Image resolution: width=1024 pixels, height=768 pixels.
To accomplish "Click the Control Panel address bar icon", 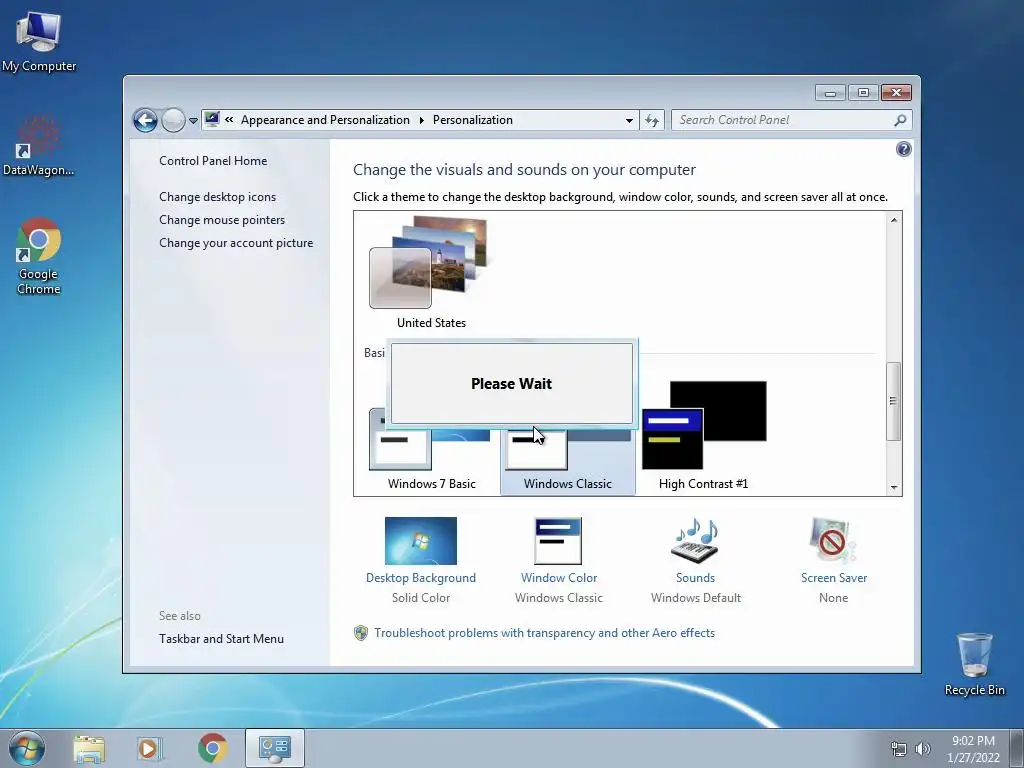I will coord(212,120).
